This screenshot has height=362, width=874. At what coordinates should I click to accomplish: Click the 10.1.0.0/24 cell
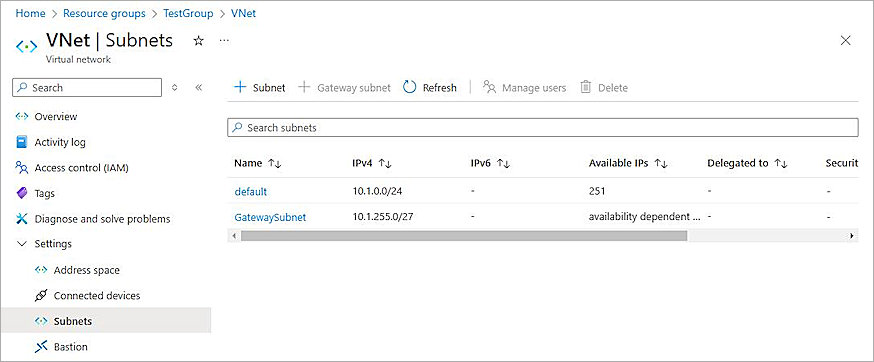point(377,191)
